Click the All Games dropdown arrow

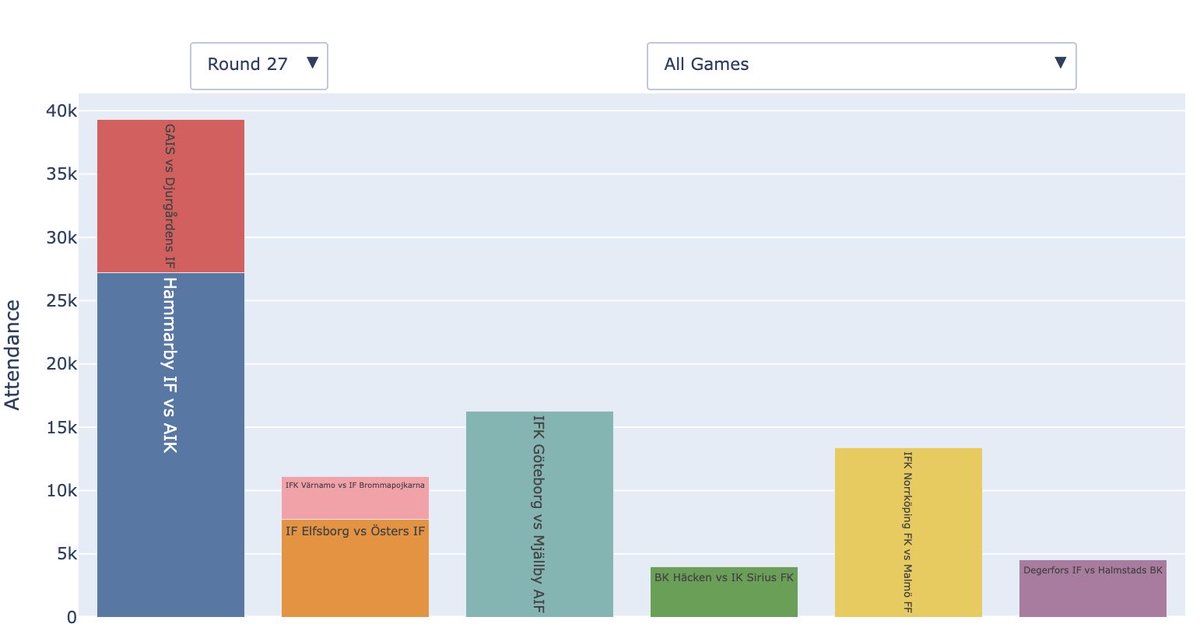[1059, 62]
